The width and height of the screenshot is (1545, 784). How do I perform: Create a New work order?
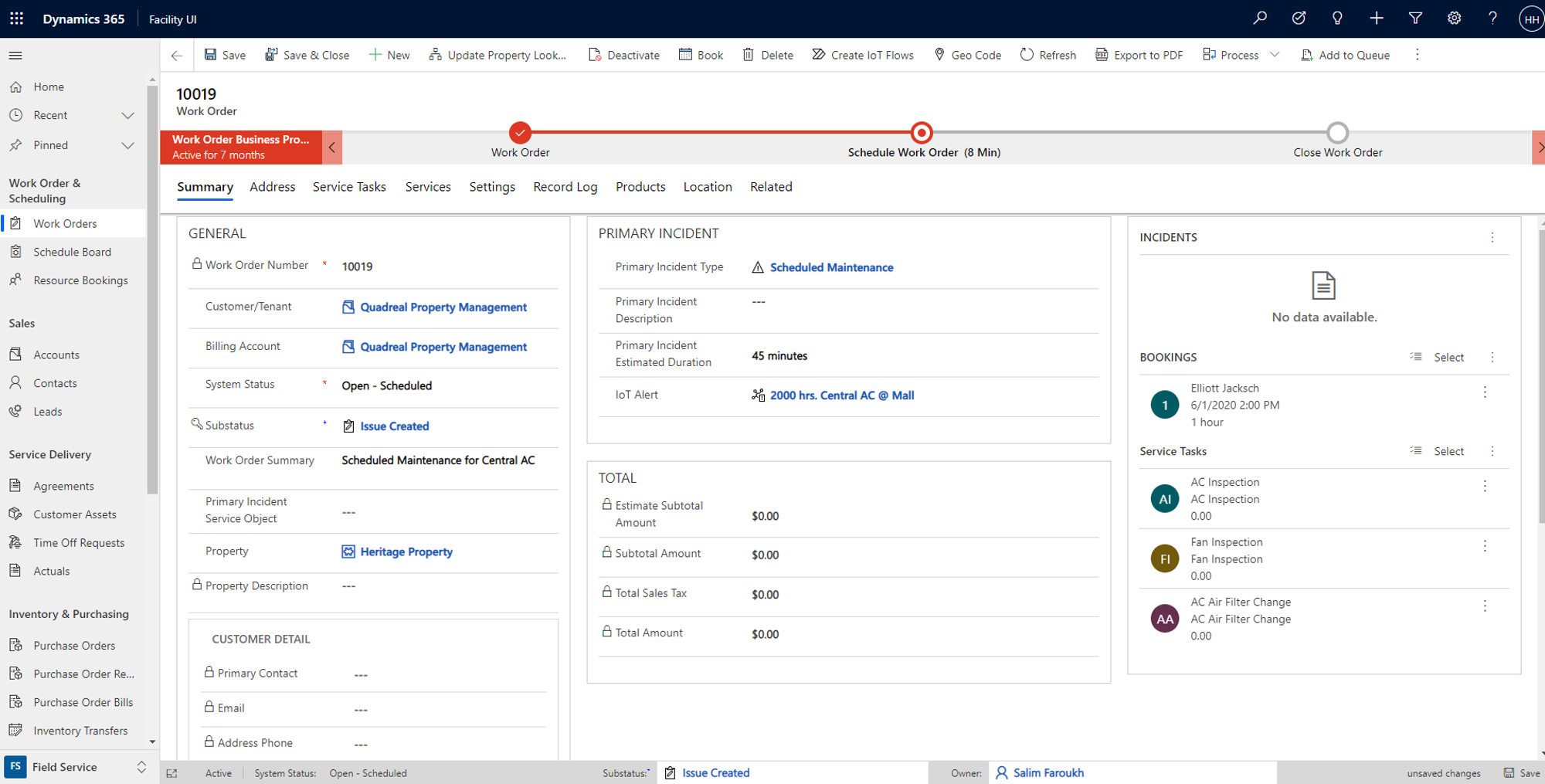389,55
